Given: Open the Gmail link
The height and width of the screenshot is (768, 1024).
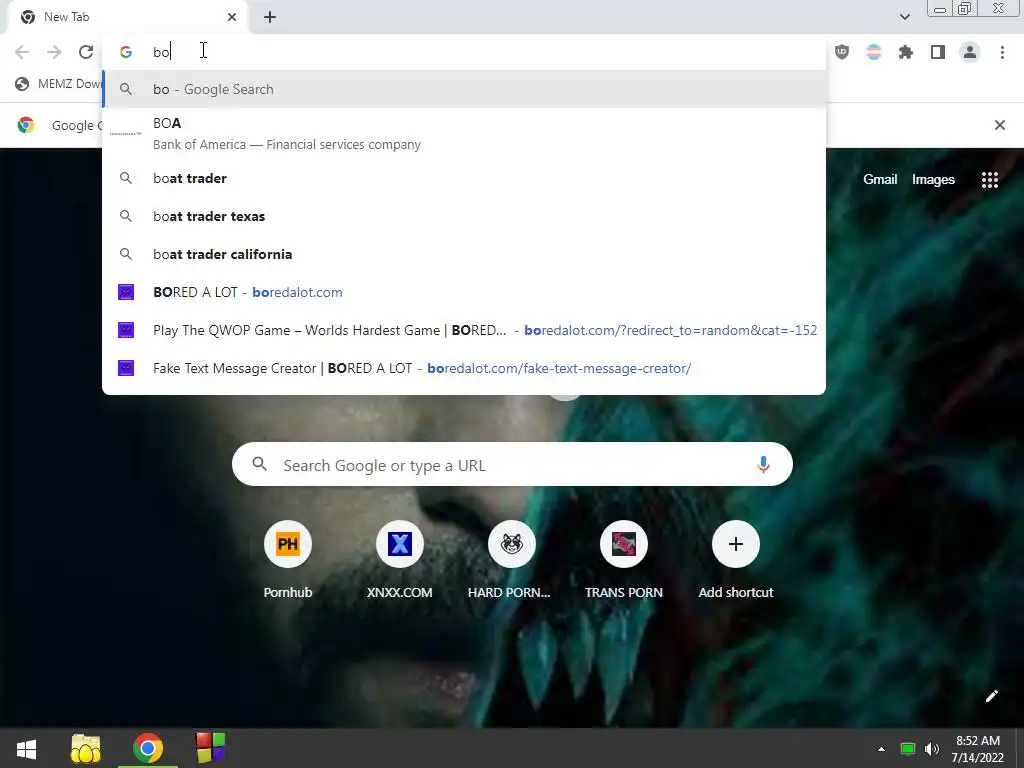Looking at the screenshot, I should pyautogui.click(x=880, y=180).
